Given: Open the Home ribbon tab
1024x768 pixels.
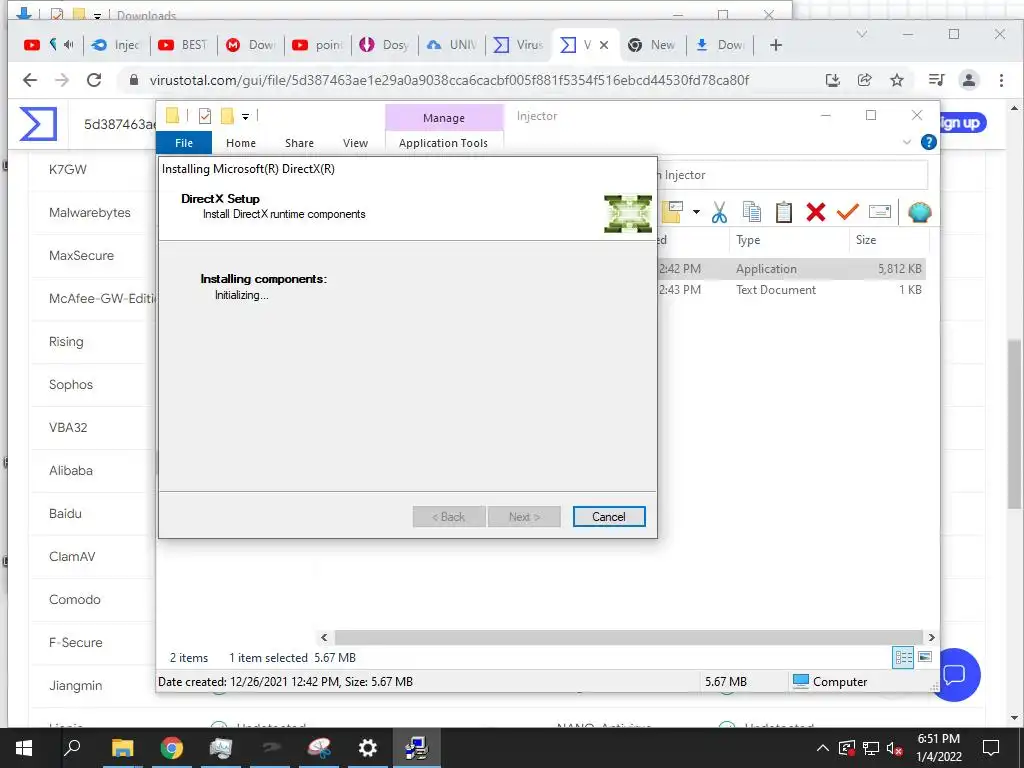Looking at the screenshot, I should [x=241, y=142].
